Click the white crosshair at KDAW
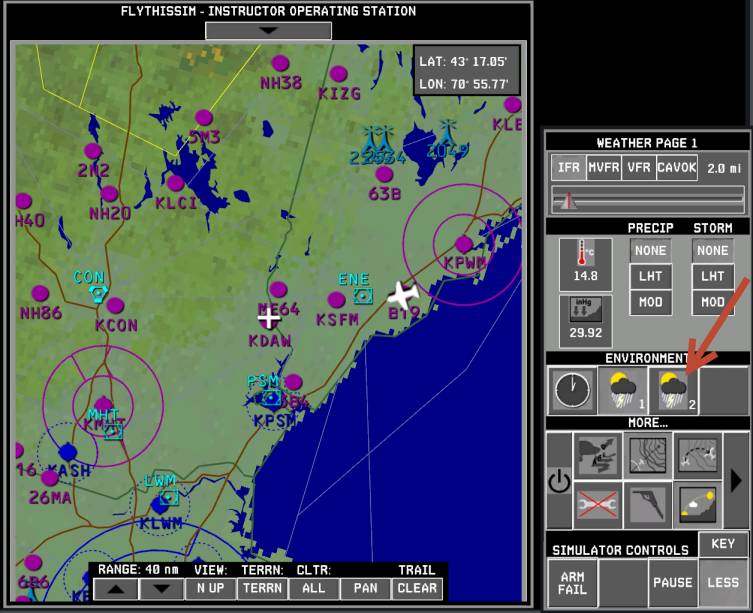 click(x=268, y=318)
